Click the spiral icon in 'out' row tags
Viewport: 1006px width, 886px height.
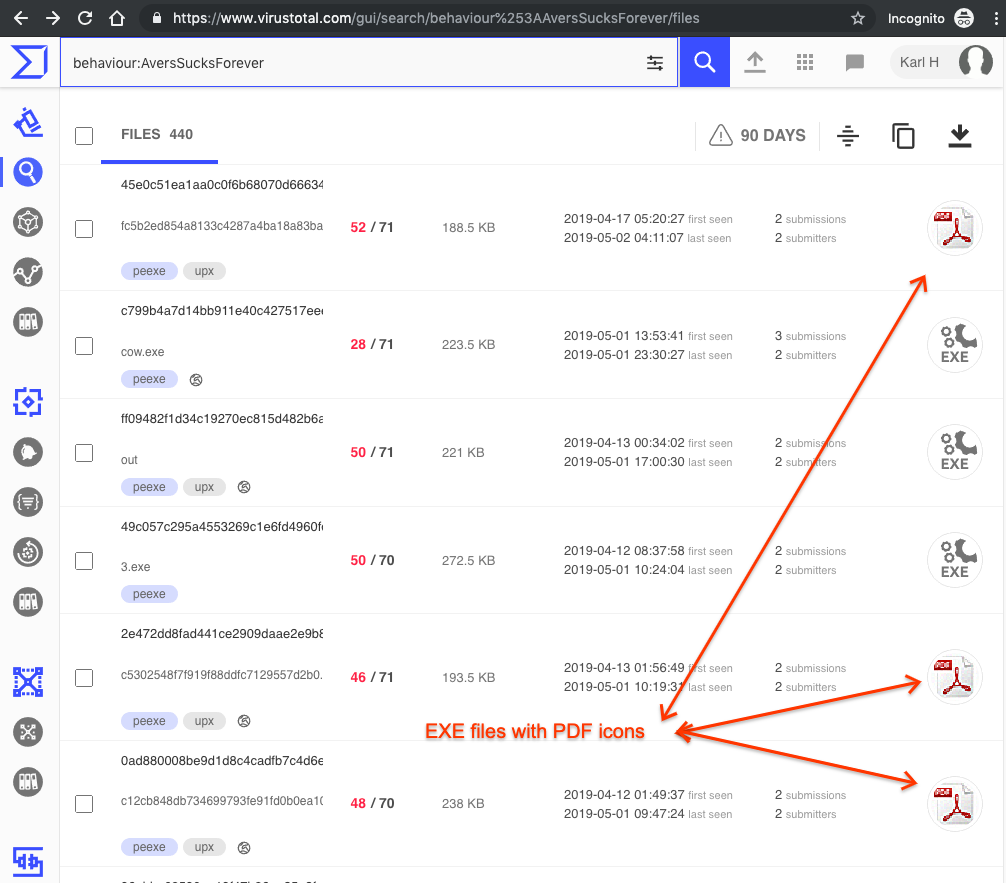[x=244, y=487]
